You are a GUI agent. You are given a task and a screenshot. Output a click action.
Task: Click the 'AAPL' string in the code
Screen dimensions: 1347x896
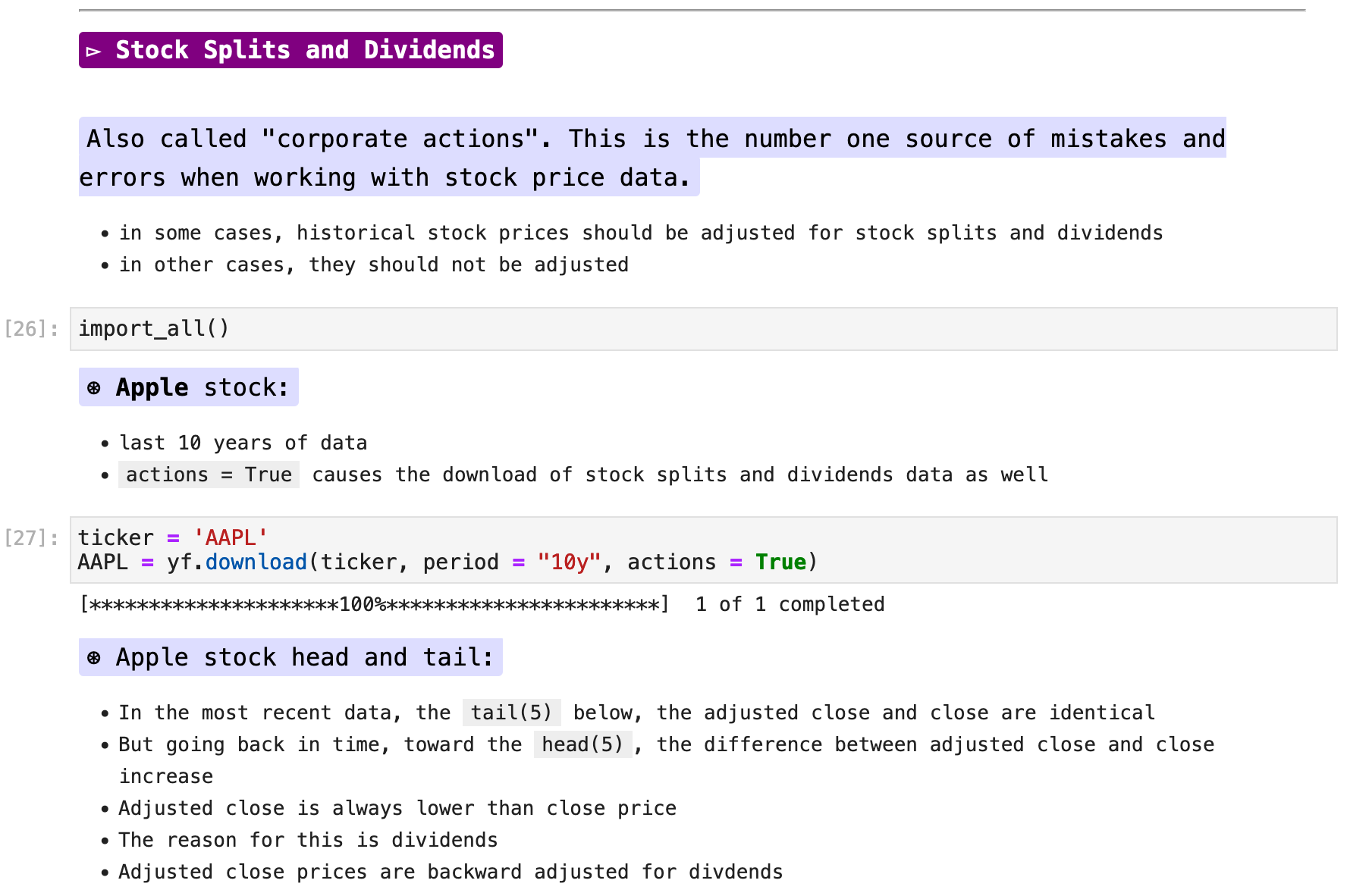(x=231, y=538)
